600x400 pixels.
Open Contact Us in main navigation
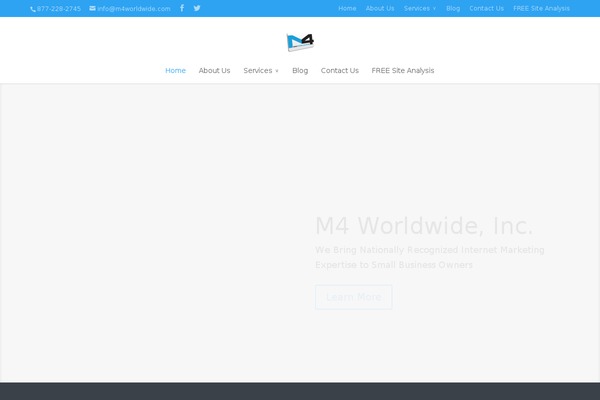coord(340,70)
